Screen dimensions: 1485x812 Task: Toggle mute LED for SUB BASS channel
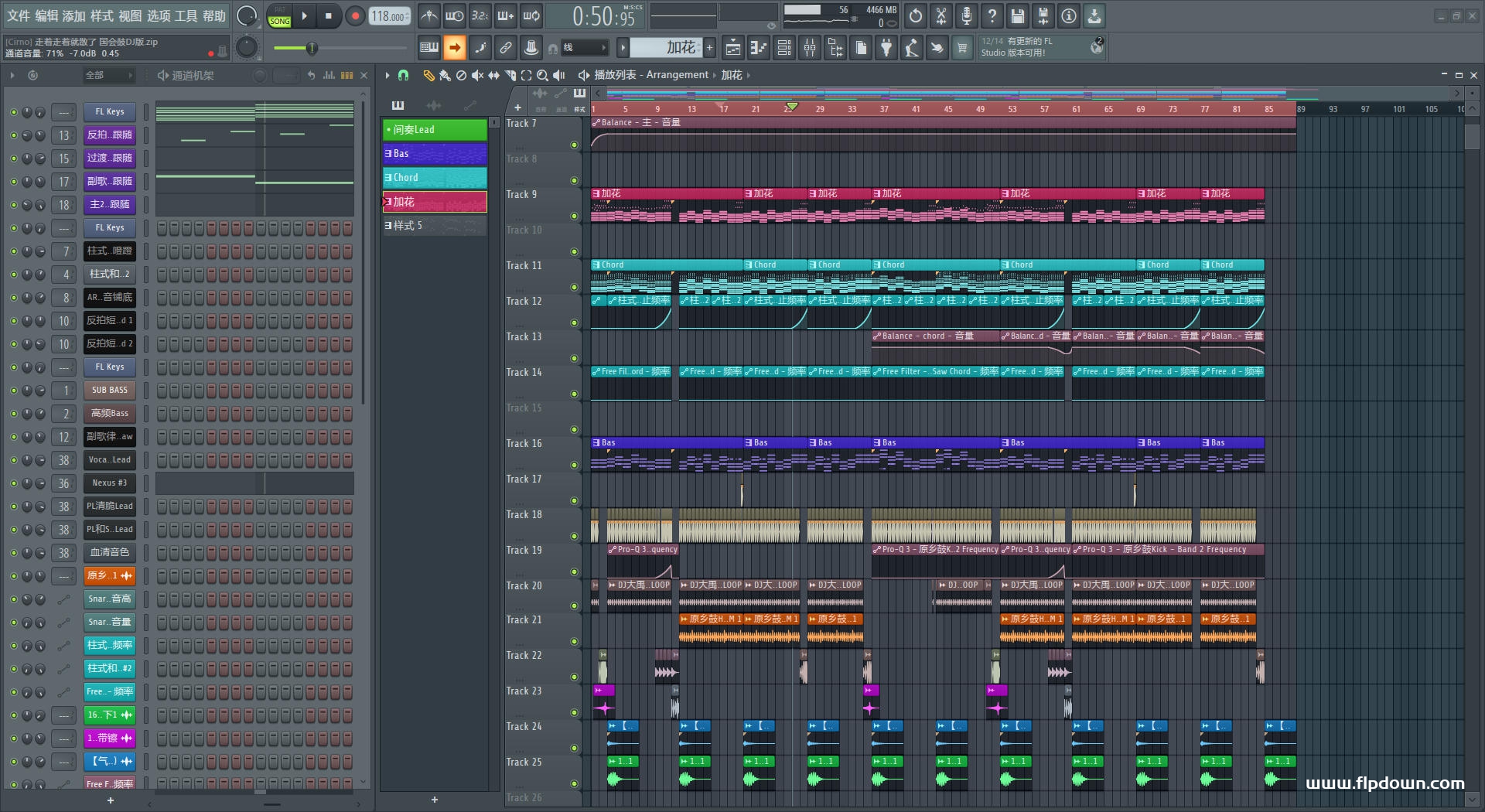[13, 391]
